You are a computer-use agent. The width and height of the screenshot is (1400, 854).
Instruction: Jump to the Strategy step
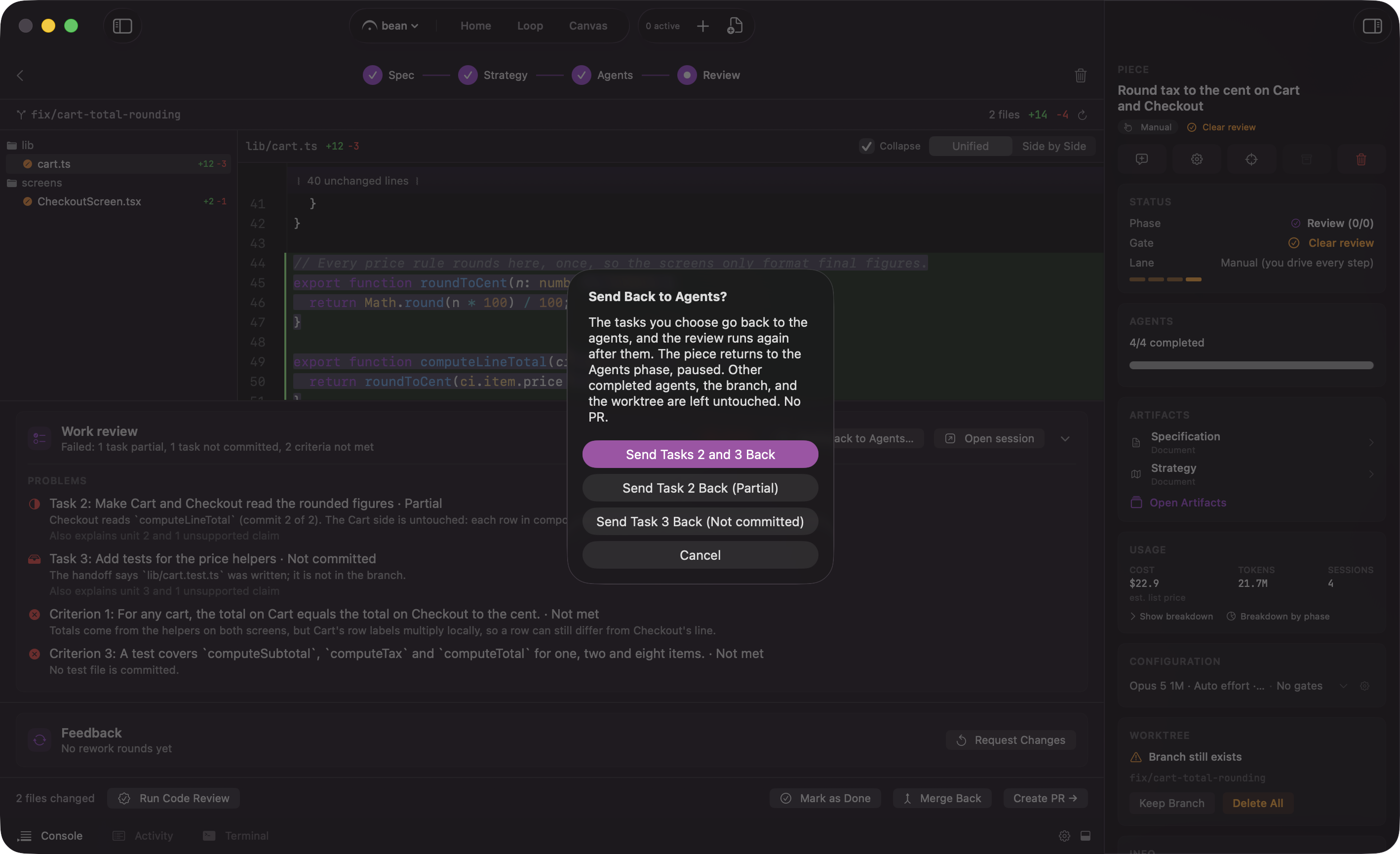pos(493,75)
